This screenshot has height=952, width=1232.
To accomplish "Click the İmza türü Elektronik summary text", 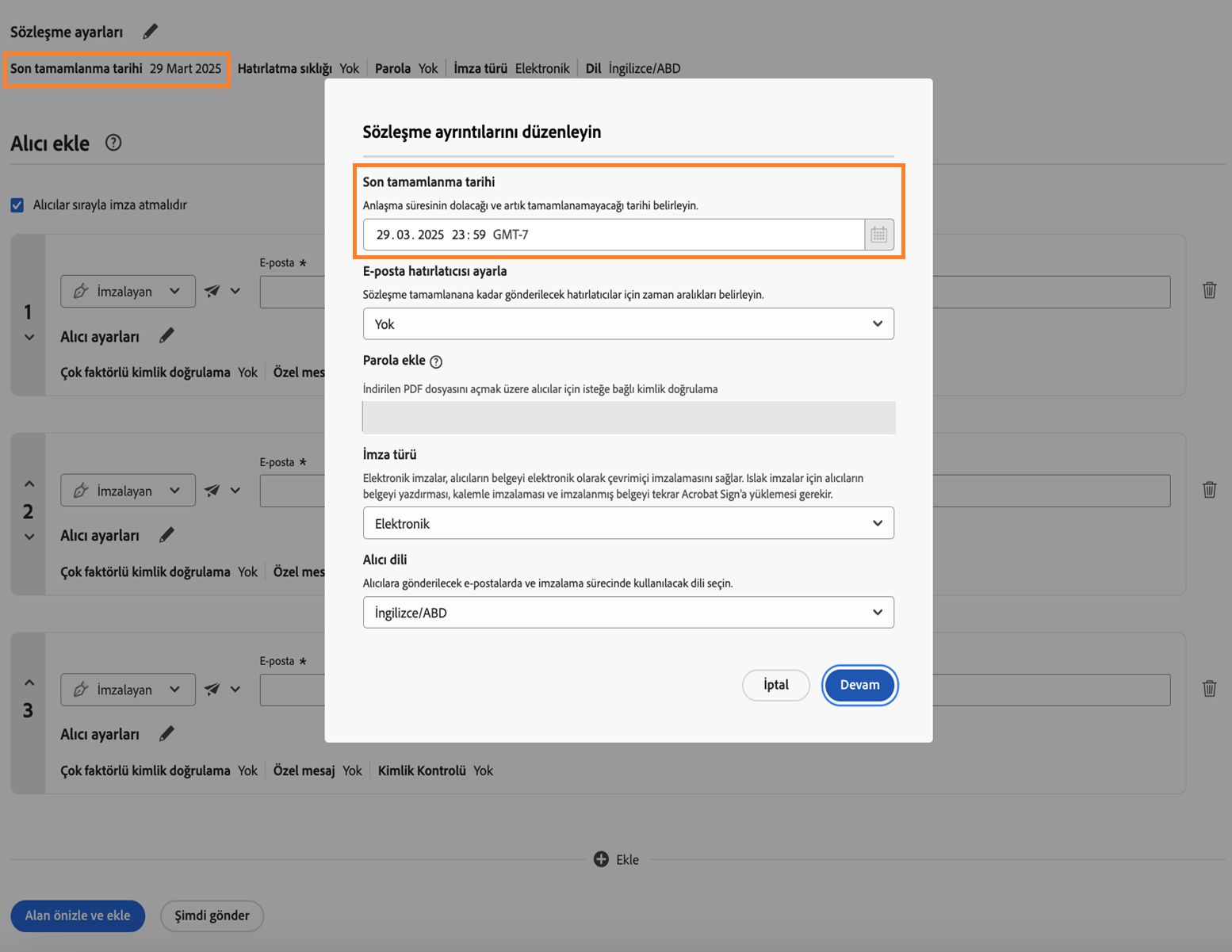I will click(511, 69).
